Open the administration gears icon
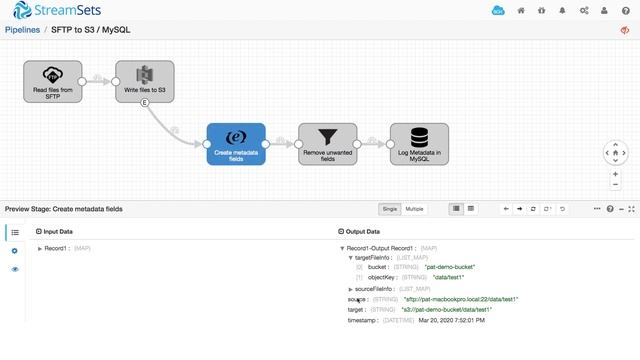 pyautogui.click(x=584, y=11)
